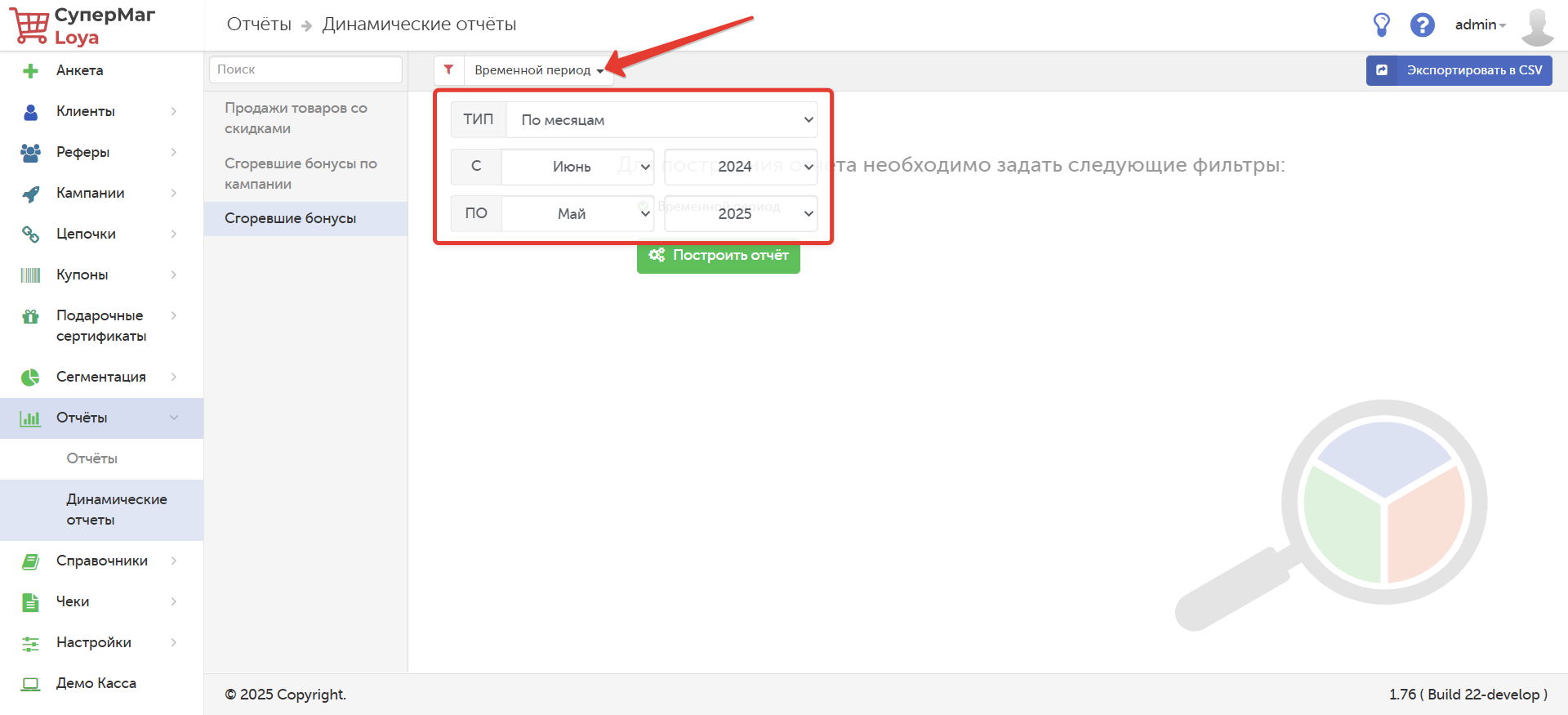Open the ТИП period type dropdown
The width and height of the screenshot is (1568, 715).
coord(661,120)
